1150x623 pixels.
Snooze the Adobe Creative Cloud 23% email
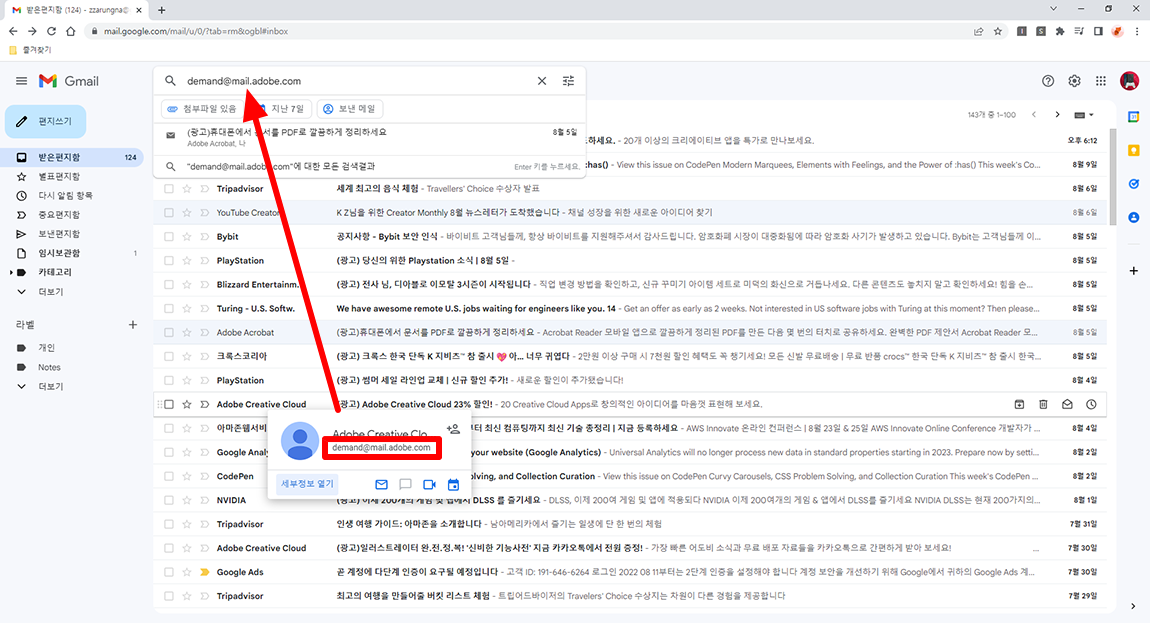tap(1091, 404)
